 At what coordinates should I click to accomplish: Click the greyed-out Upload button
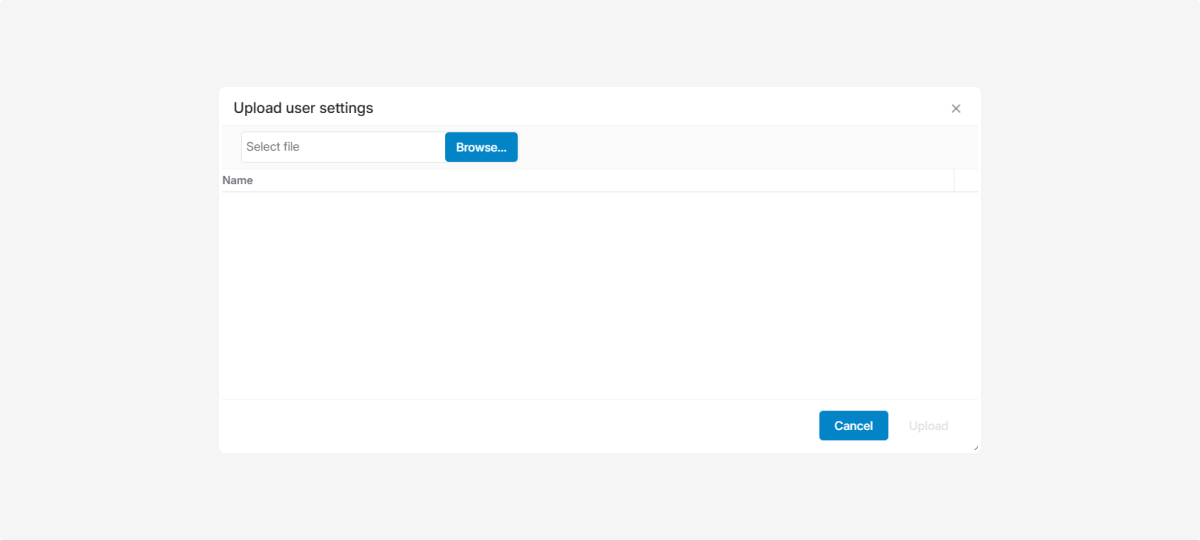click(928, 426)
